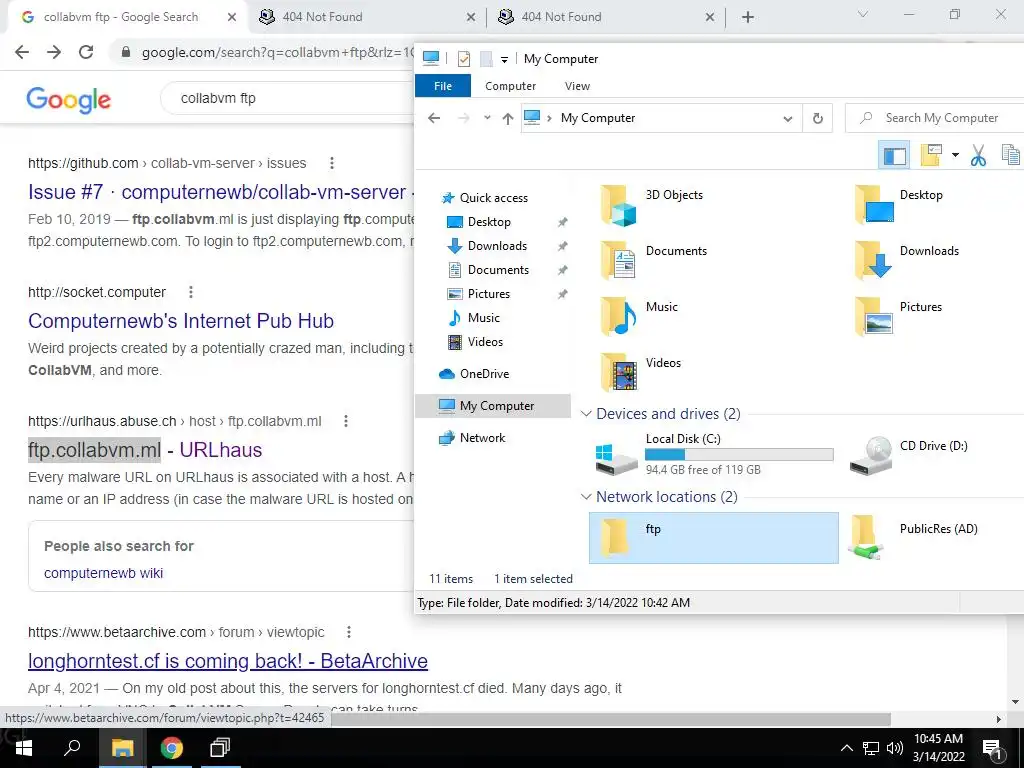Open Task View on the taskbar
Image resolution: width=1024 pixels, height=768 pixels.
(219, 748)
